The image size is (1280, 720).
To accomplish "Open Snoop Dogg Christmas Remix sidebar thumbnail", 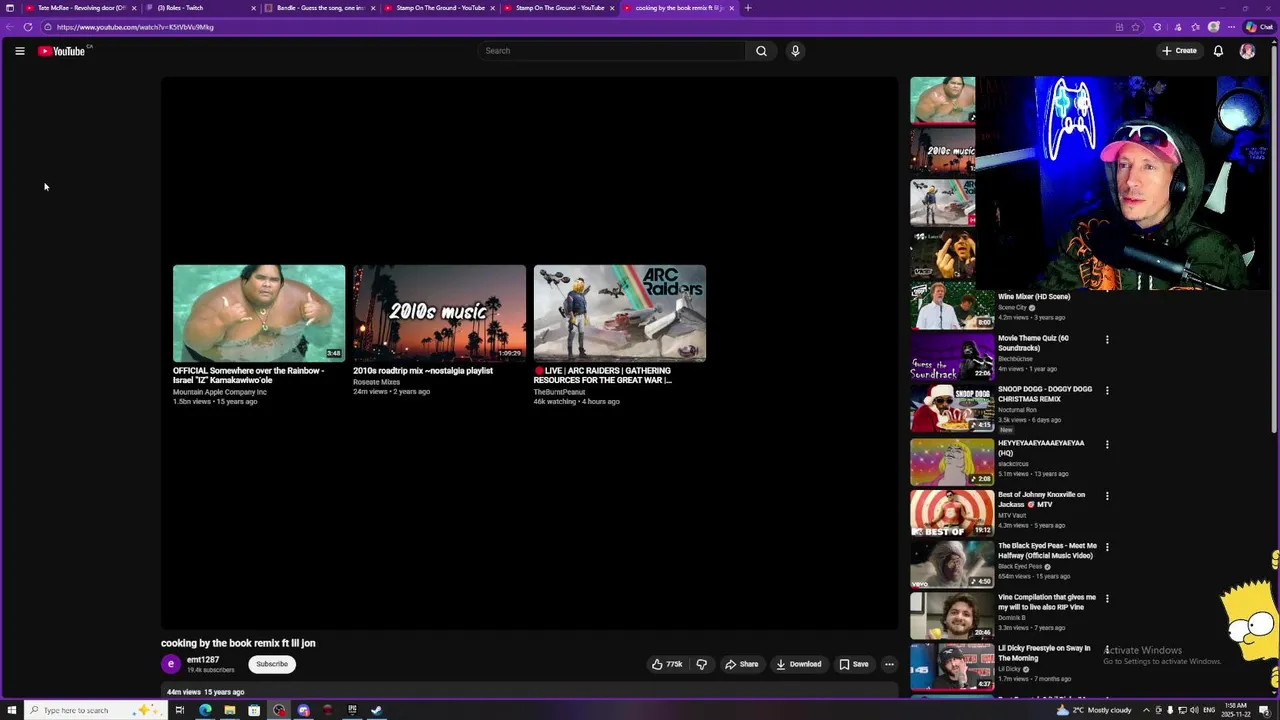I will click(952, 409).
